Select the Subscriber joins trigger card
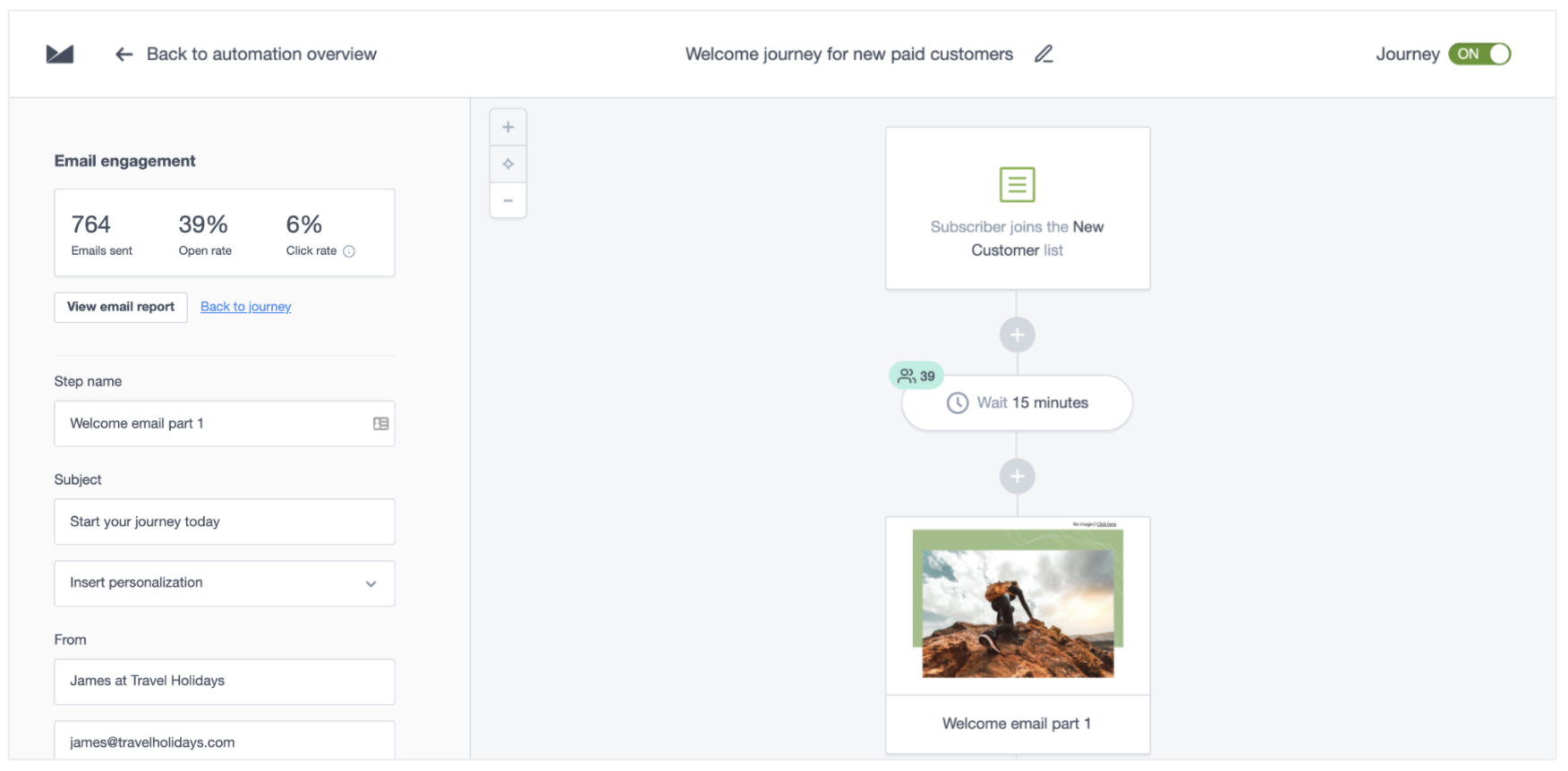Image resolution: width=1568 pixels, height=771 pixels. [1018, 208]
